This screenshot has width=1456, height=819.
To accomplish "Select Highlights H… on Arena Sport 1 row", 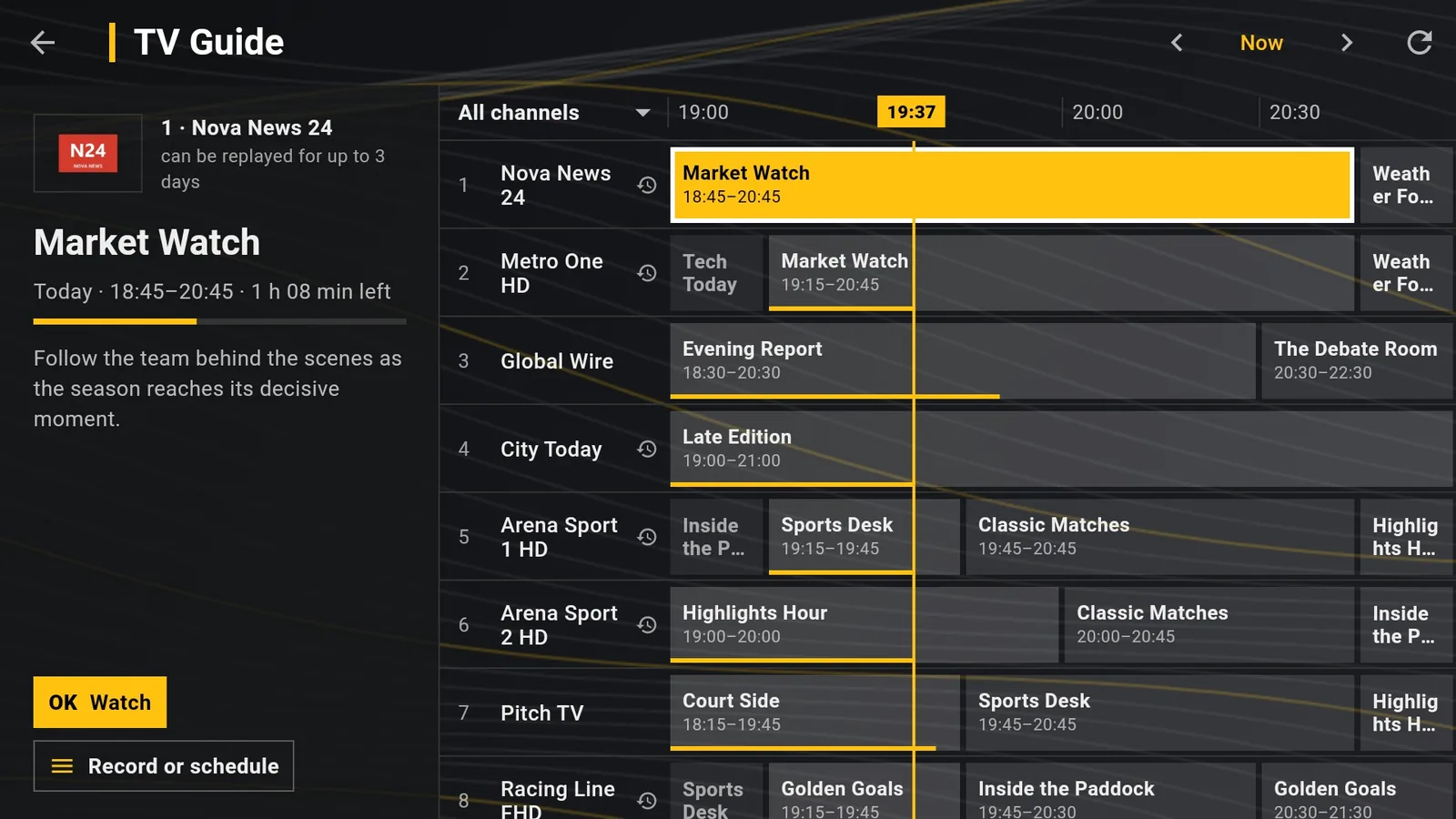I will (1406, 537).
